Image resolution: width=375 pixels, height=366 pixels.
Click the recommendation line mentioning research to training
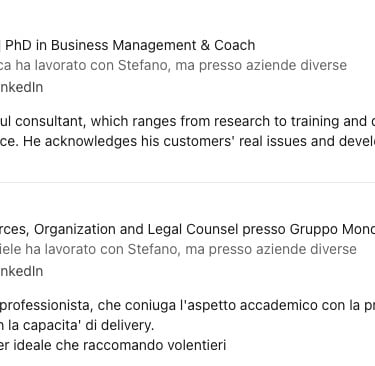point(187,121)
